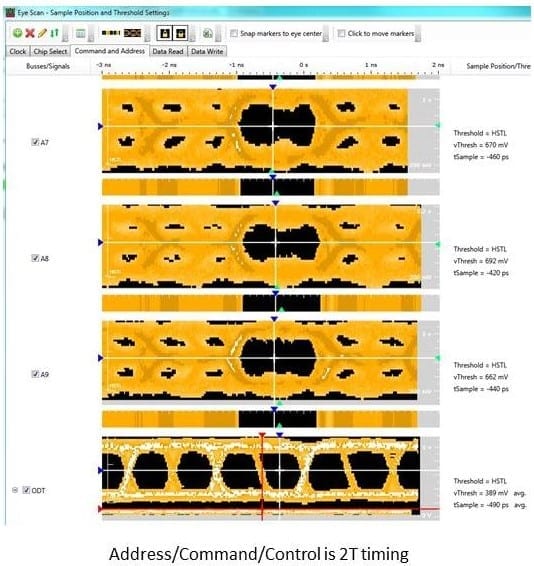The image size is (534, 566).
Task: Enable Snap markers to eye center
Action: point(234,34)
